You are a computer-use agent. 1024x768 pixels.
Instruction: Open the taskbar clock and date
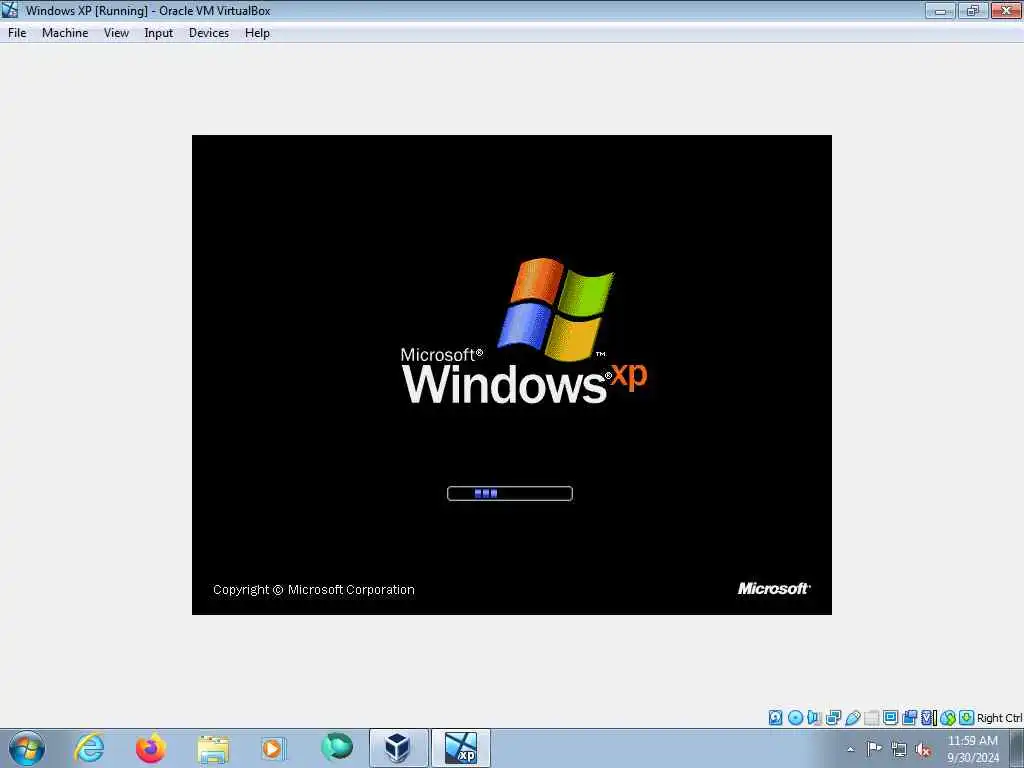(x=973, y=749)
